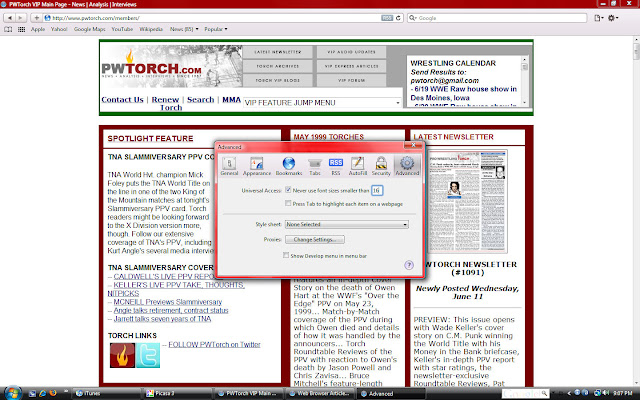
Task: Open the Windows Start orb
Action: point(13,393)
